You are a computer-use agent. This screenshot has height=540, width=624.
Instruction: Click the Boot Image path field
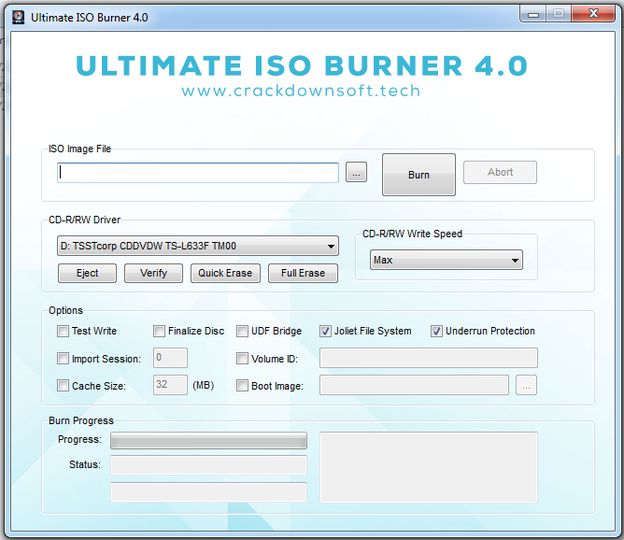pyautogui.click(x=414, y=385)
